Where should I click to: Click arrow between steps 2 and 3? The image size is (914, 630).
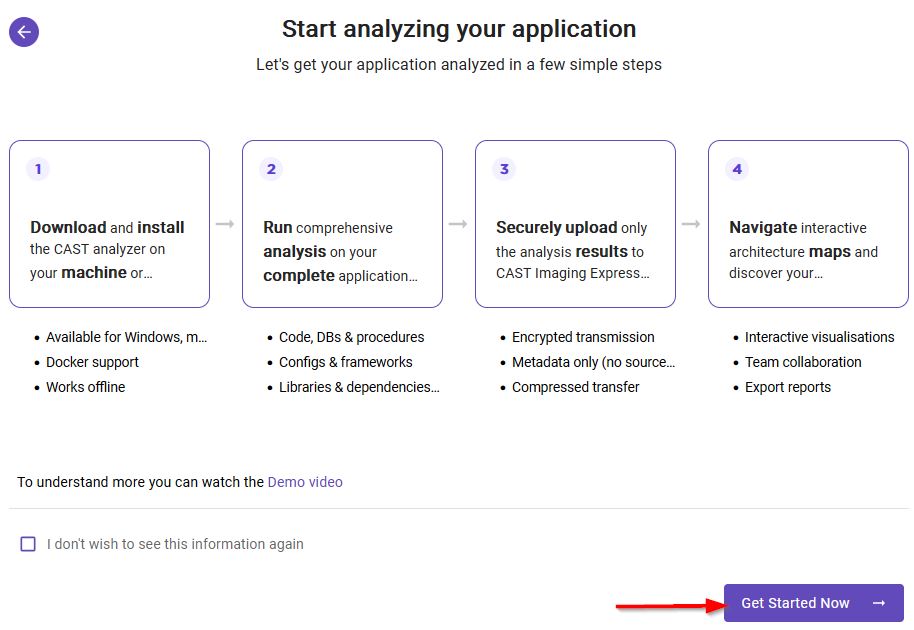458,224
